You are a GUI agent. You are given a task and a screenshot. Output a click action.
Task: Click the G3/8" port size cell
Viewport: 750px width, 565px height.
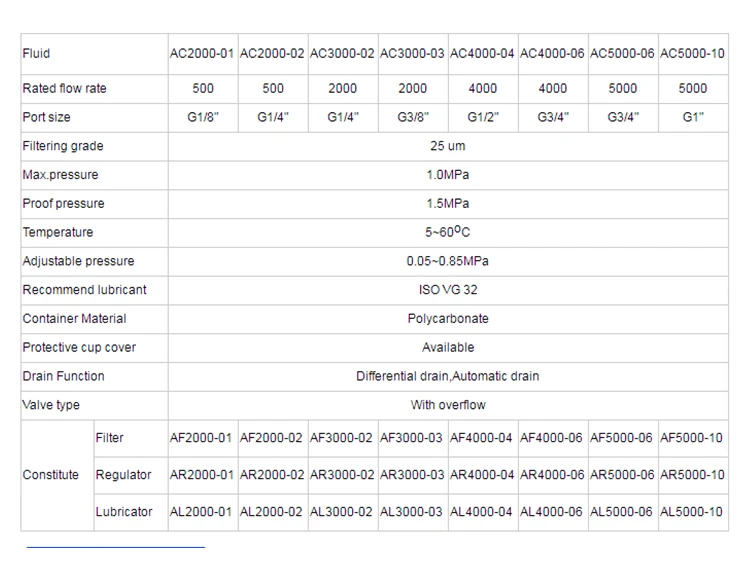(x=413, y=117)
